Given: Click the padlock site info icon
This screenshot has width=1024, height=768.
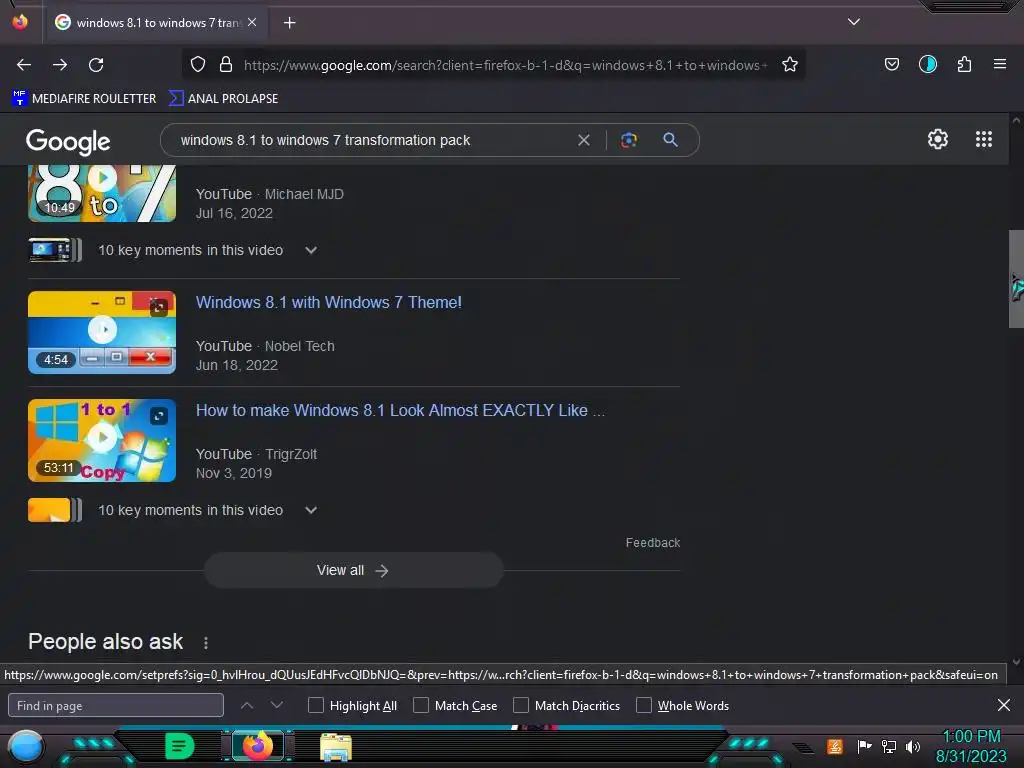Looking at the screenshot, I should coord(226,64).
